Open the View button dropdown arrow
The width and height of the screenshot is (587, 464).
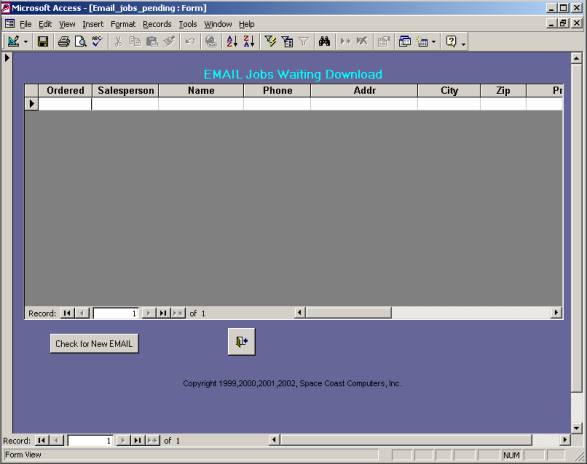(26, 42)
